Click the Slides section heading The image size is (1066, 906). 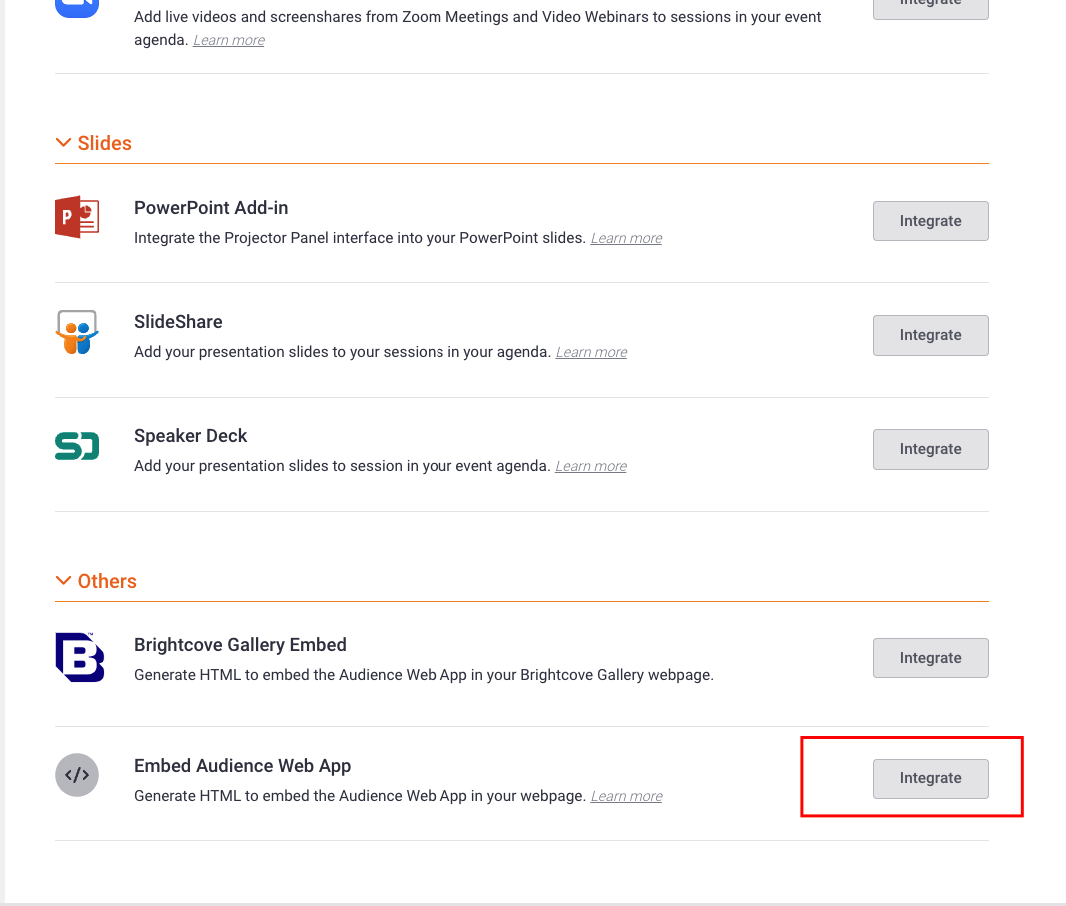pos(104,143)
